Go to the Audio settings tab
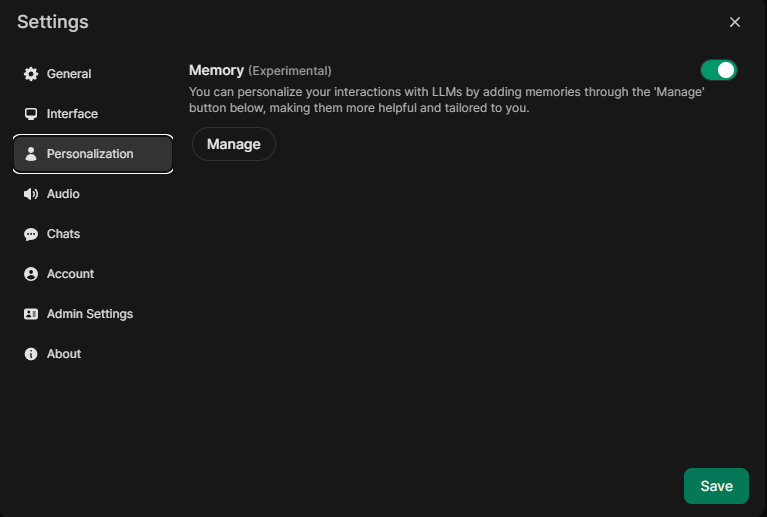Image resolution: width=767 pixels, height=517 pixels. coord(63,194)
